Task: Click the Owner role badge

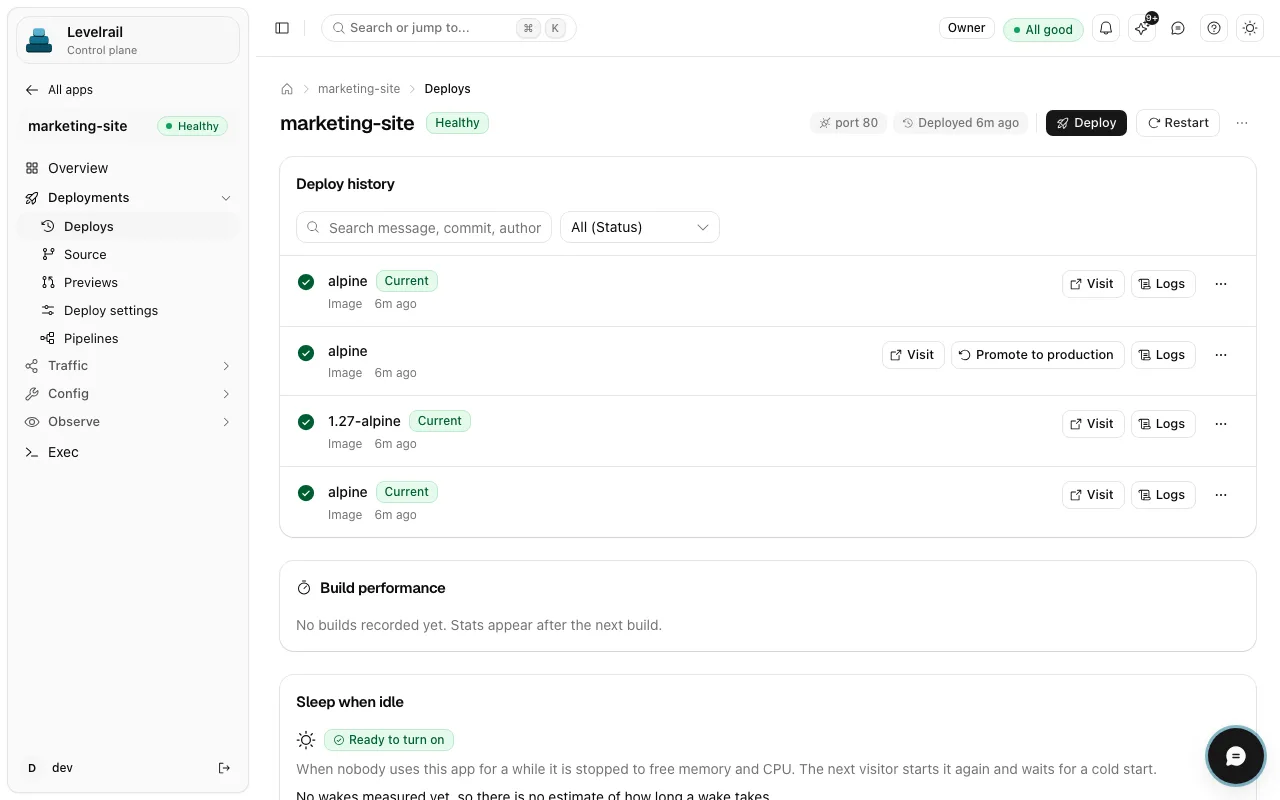Action: [967, 28]
